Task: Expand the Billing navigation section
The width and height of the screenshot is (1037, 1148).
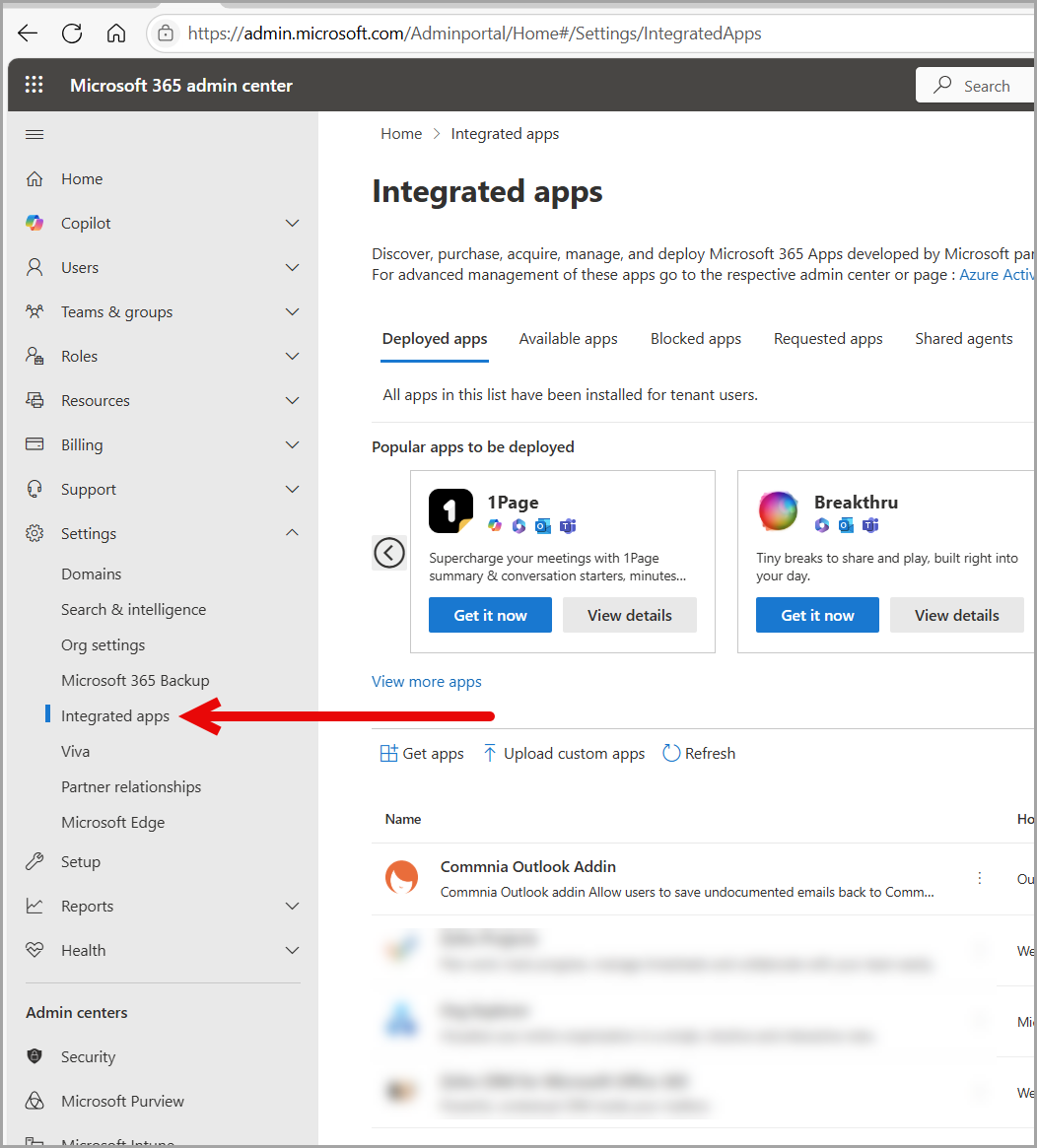Action: 292,444
